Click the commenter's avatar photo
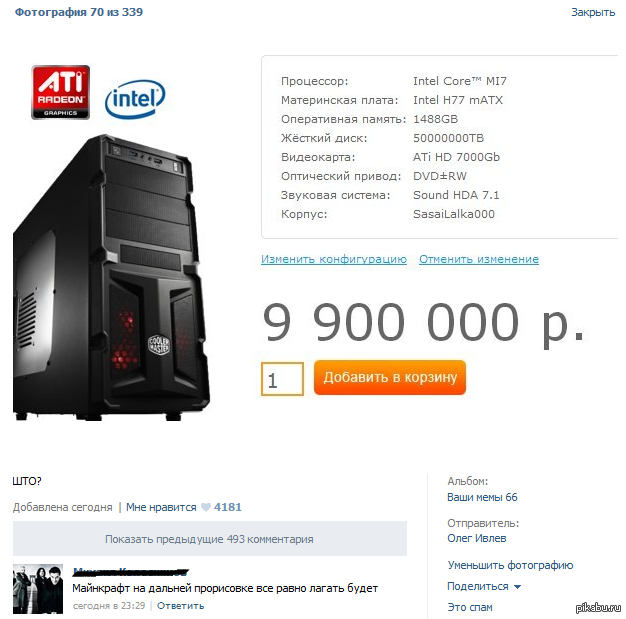The image size is (626, 619). coord(38,589)
